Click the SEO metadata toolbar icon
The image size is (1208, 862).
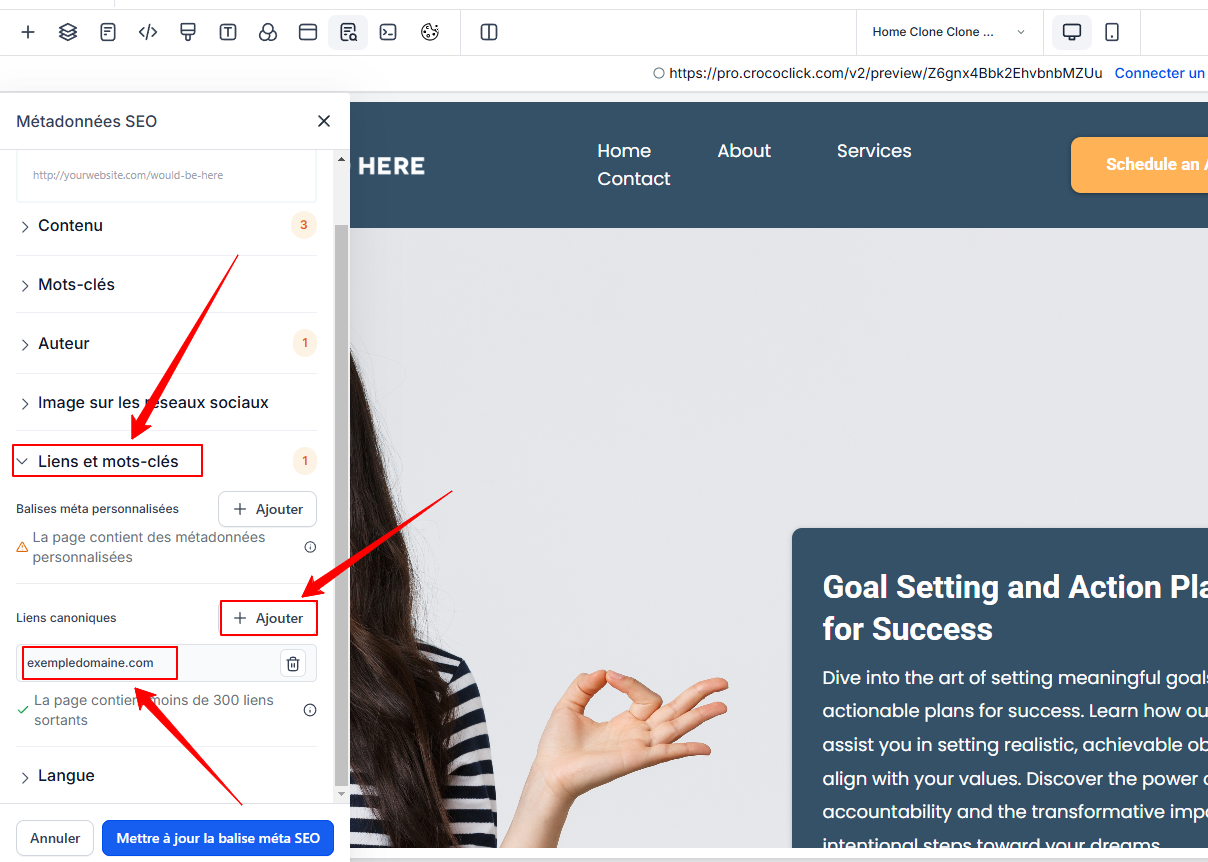[348, 32]
